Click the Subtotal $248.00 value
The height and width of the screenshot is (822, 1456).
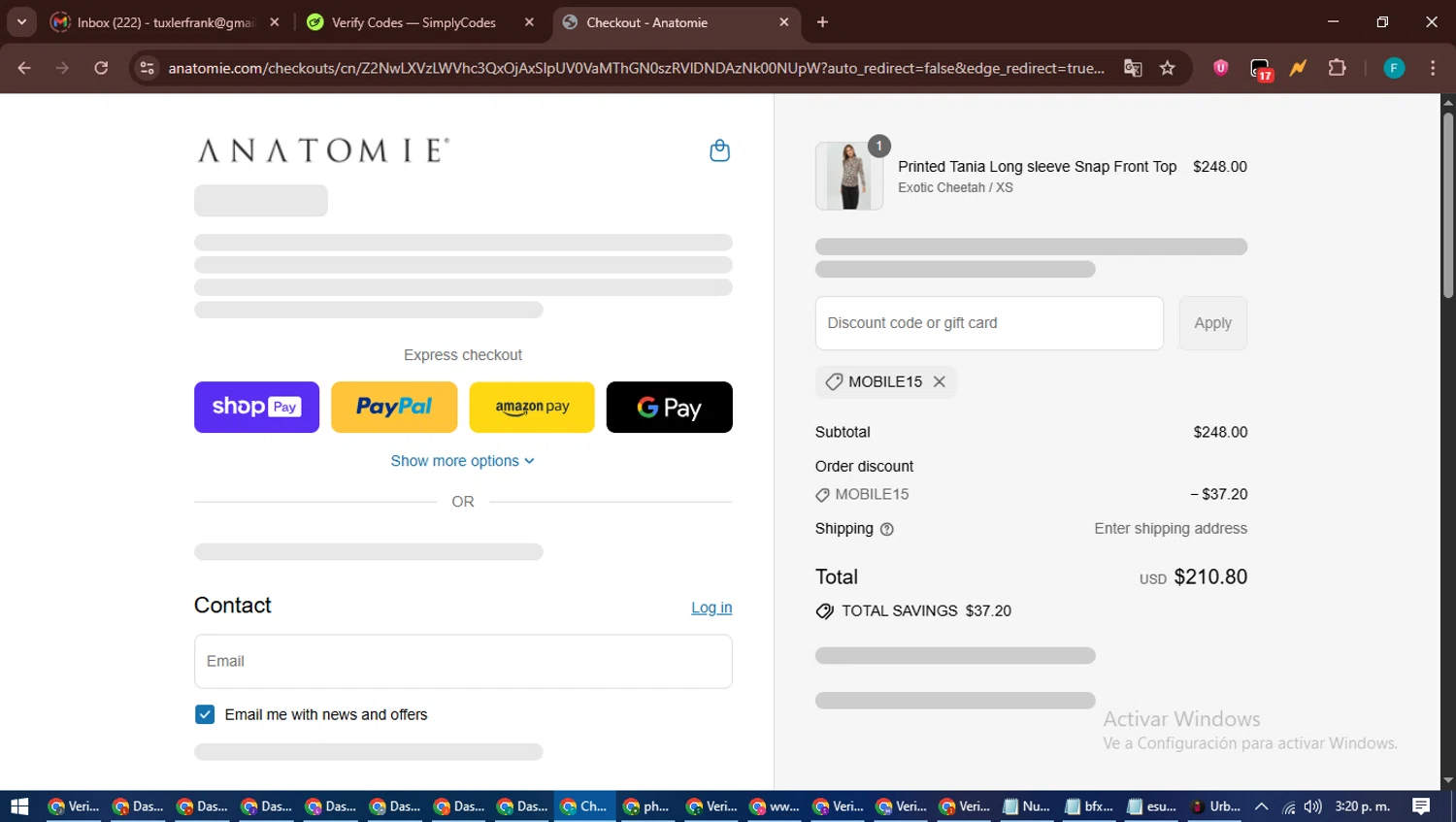tap(1220, 433)
